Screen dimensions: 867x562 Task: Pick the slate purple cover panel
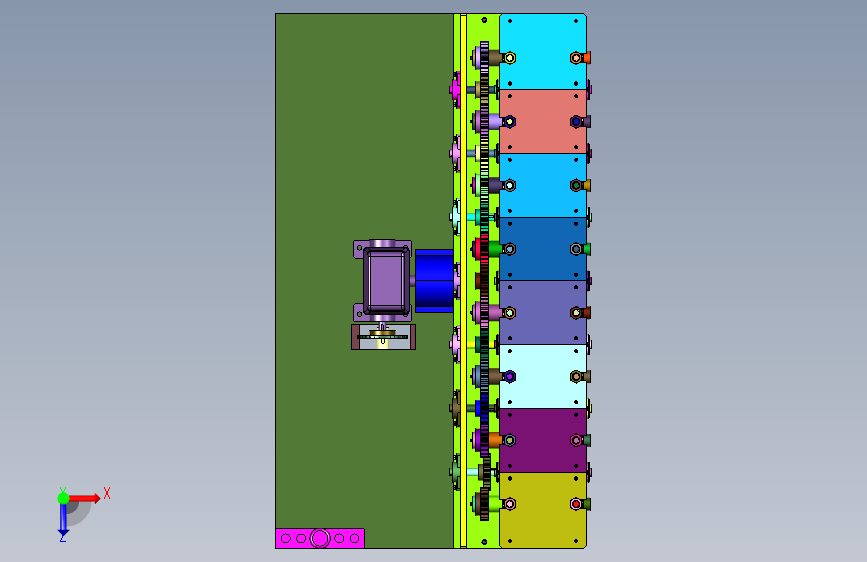[x=543, y=313]
